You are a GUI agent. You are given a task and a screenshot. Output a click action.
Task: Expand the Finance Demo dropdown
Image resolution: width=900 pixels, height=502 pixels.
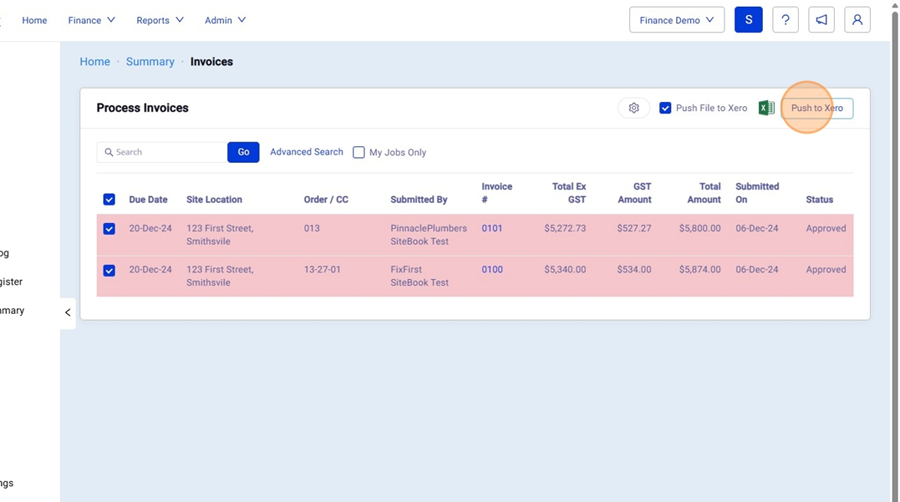pyautogui.click(x=677, y=20)
